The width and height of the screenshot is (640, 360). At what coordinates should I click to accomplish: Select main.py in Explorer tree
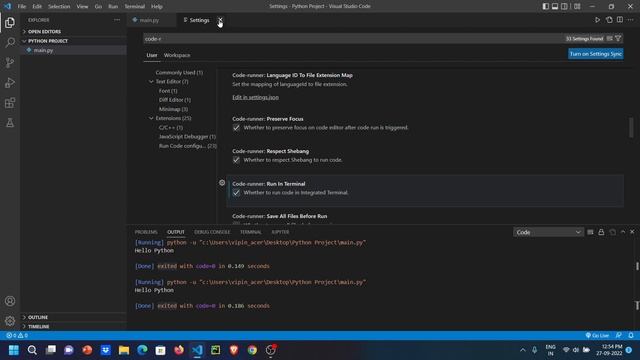pos(73,50)
